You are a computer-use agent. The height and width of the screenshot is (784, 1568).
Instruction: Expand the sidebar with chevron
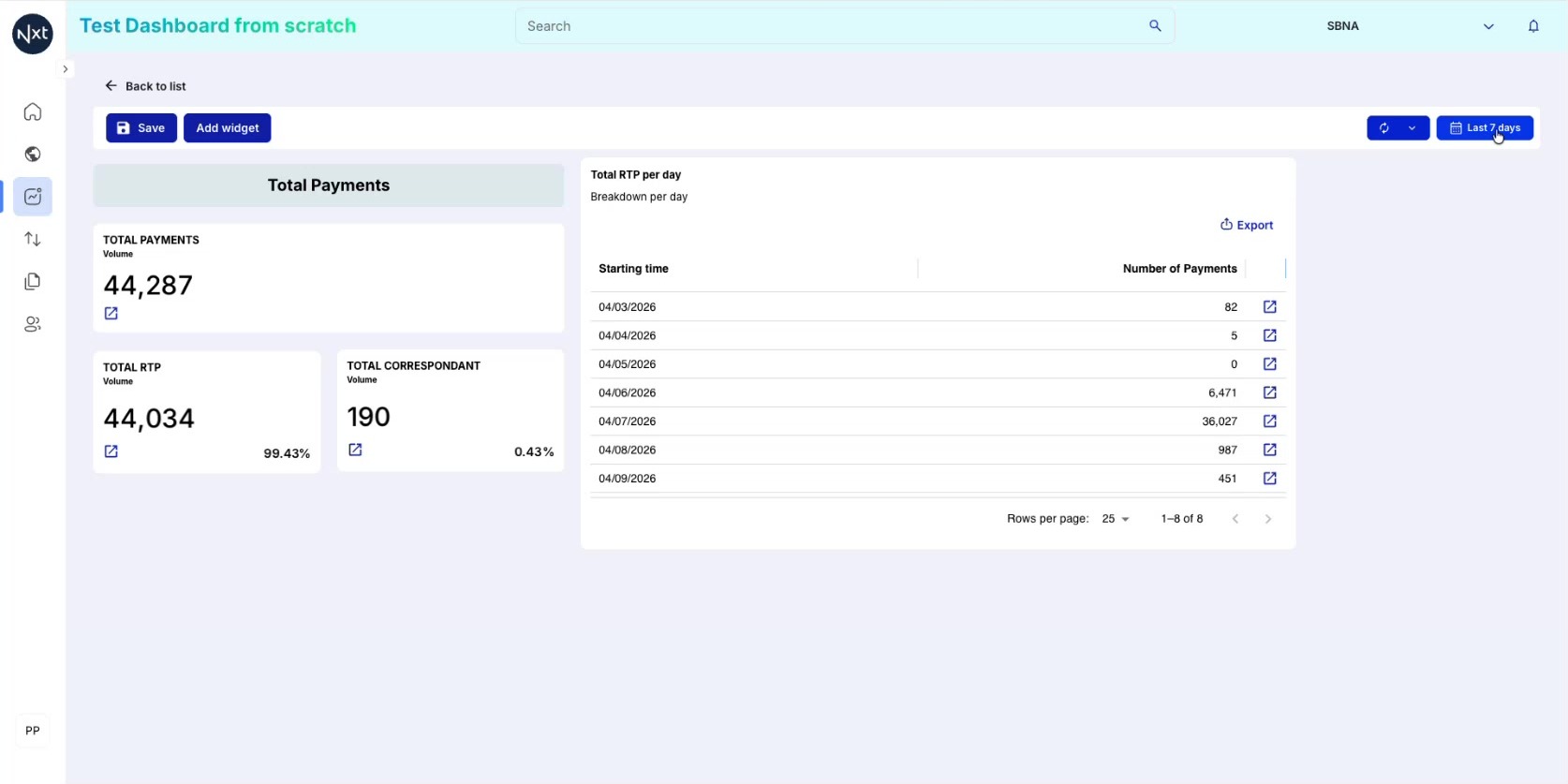click(65, 69)
